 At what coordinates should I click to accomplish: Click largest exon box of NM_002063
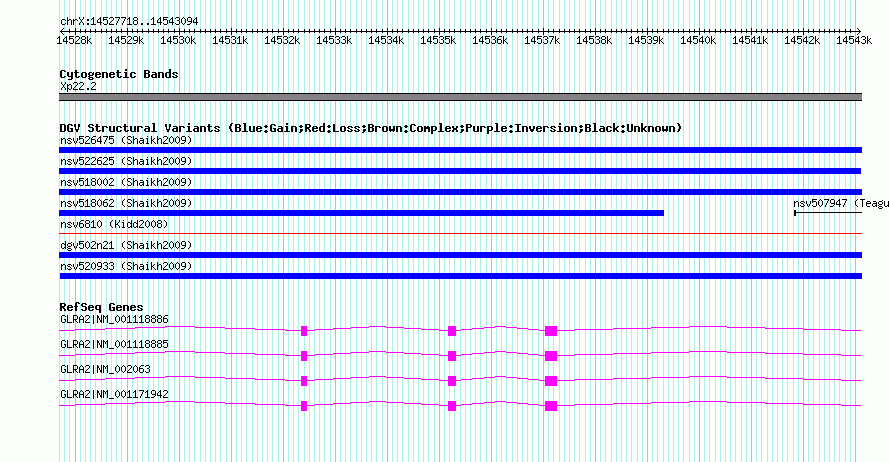click(x=551, y=381)
